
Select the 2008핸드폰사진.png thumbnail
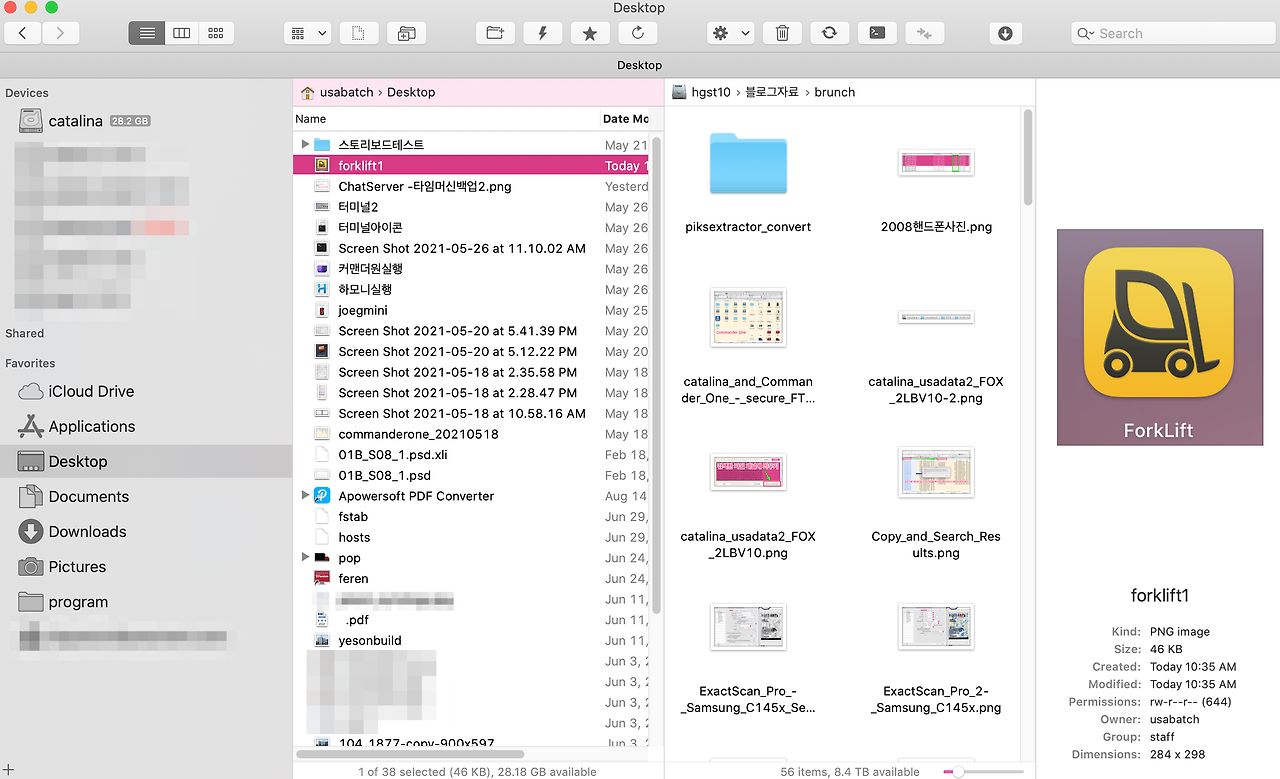coord(936,163)
